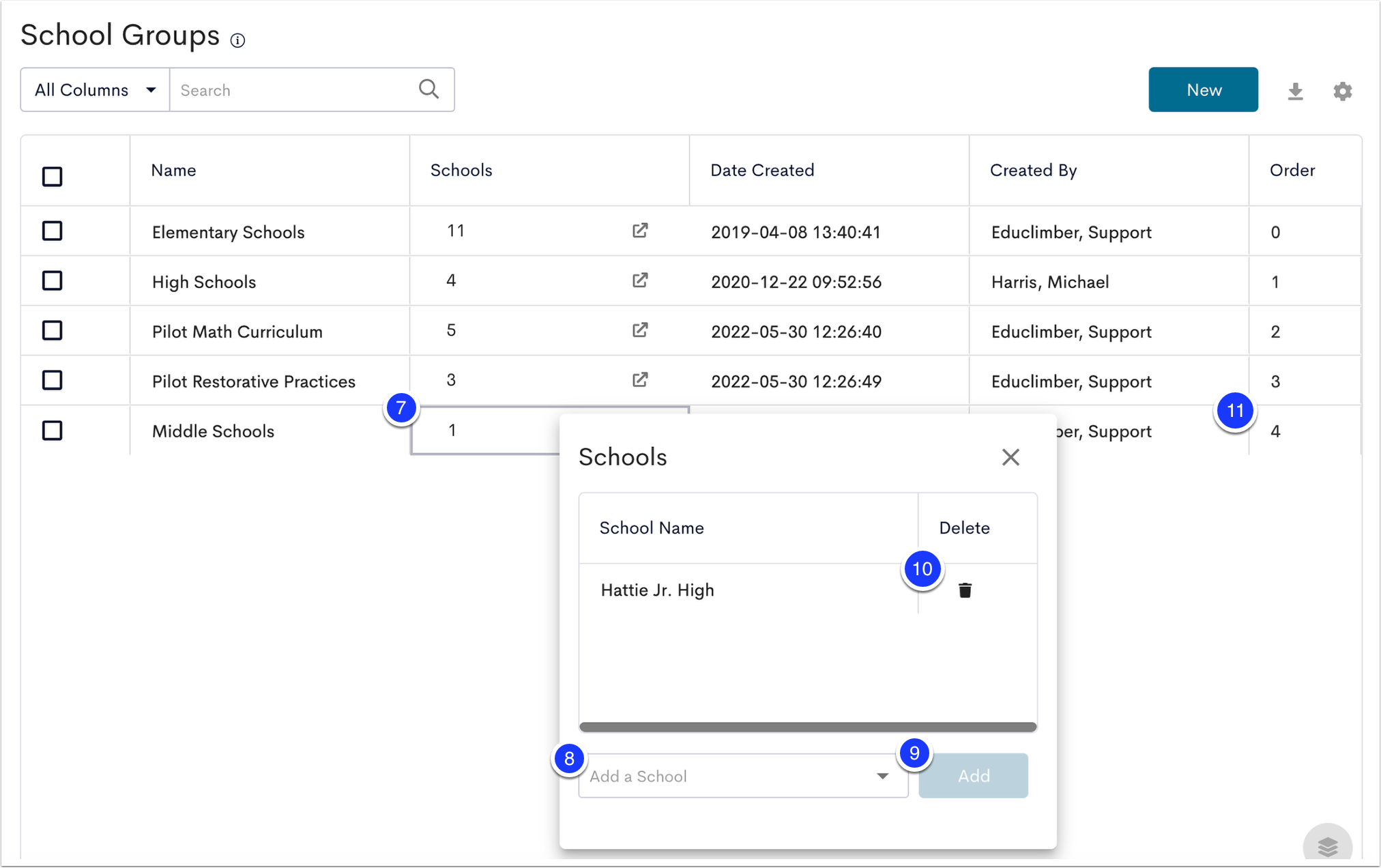Select the Middle Schools name cell
The height and width of the screenshot is (868, 1381).
click(270, 431)
